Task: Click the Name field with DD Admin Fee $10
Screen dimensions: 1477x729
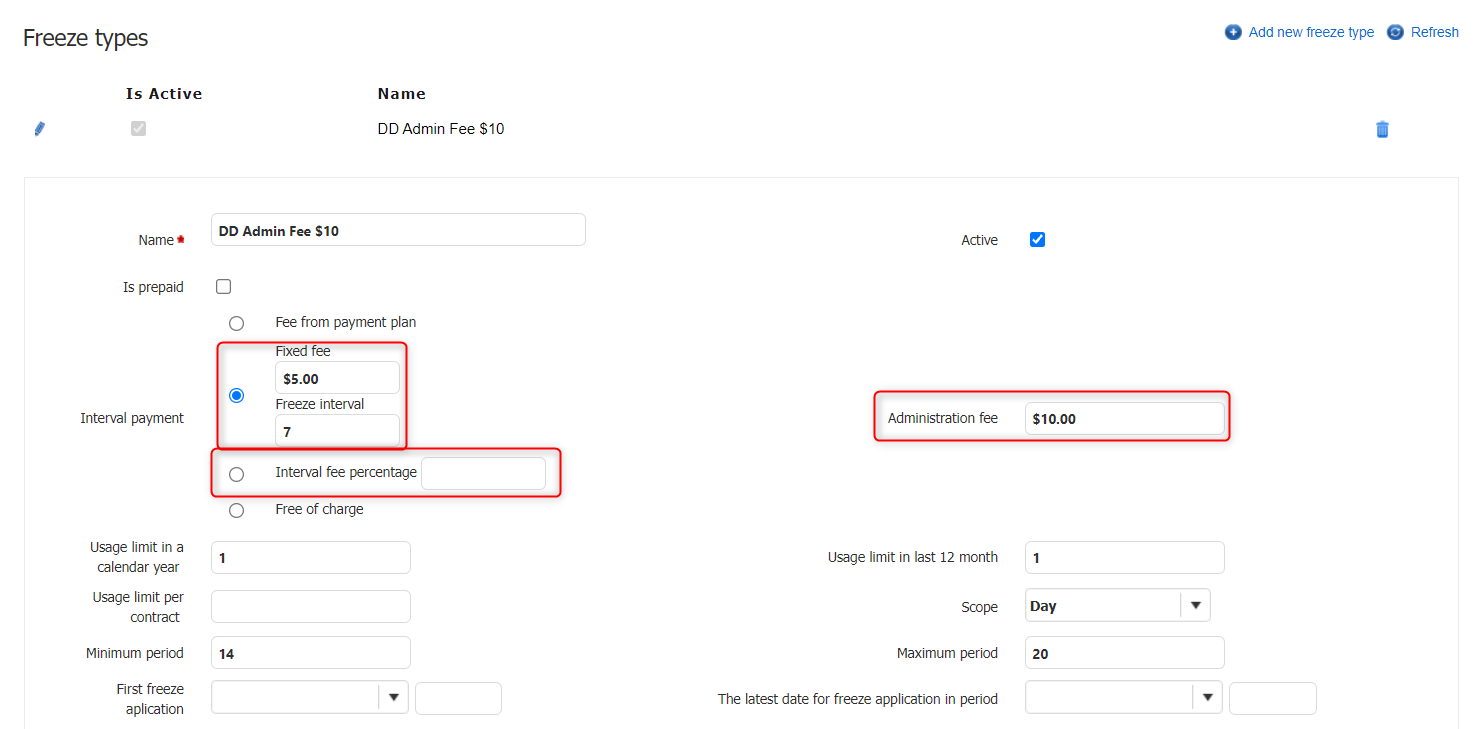Action: click(x=398, y=231)
